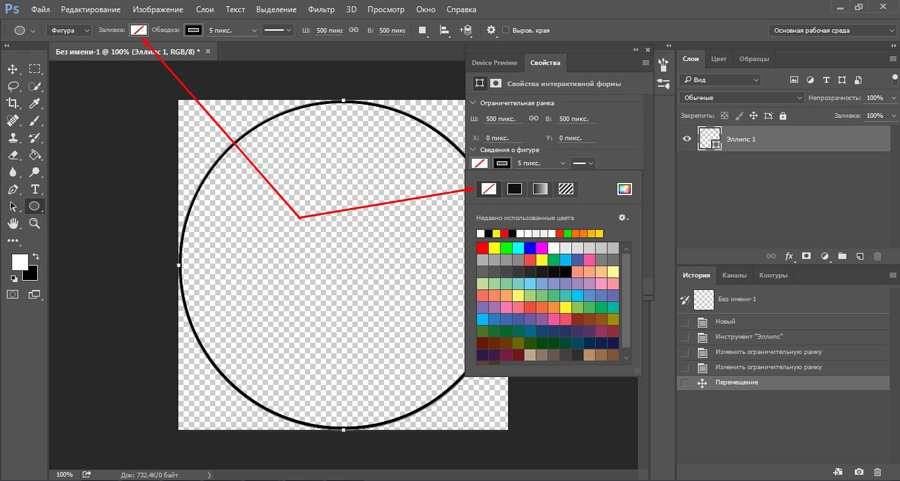Toggle the pixel layer filter icon

[x=794, y=80]
